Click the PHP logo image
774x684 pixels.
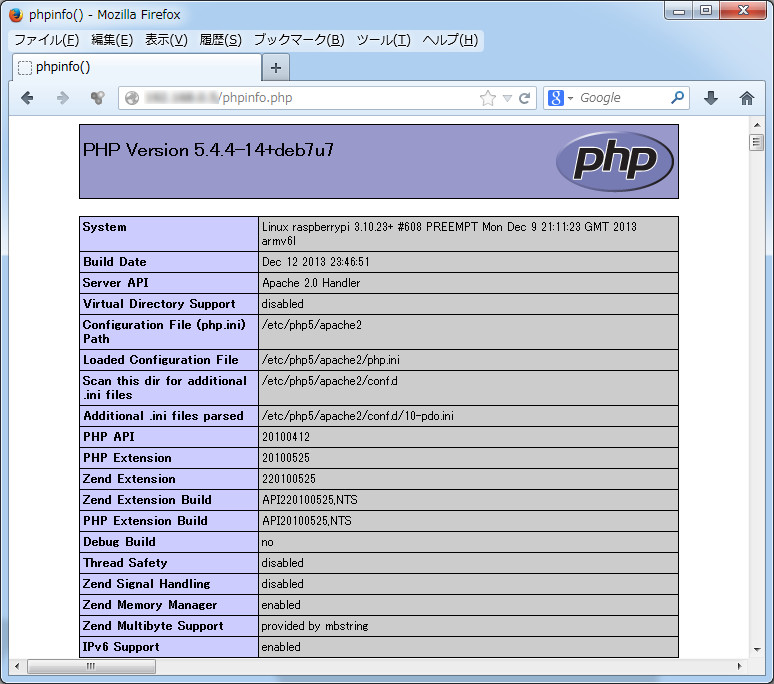click(615, 161)
